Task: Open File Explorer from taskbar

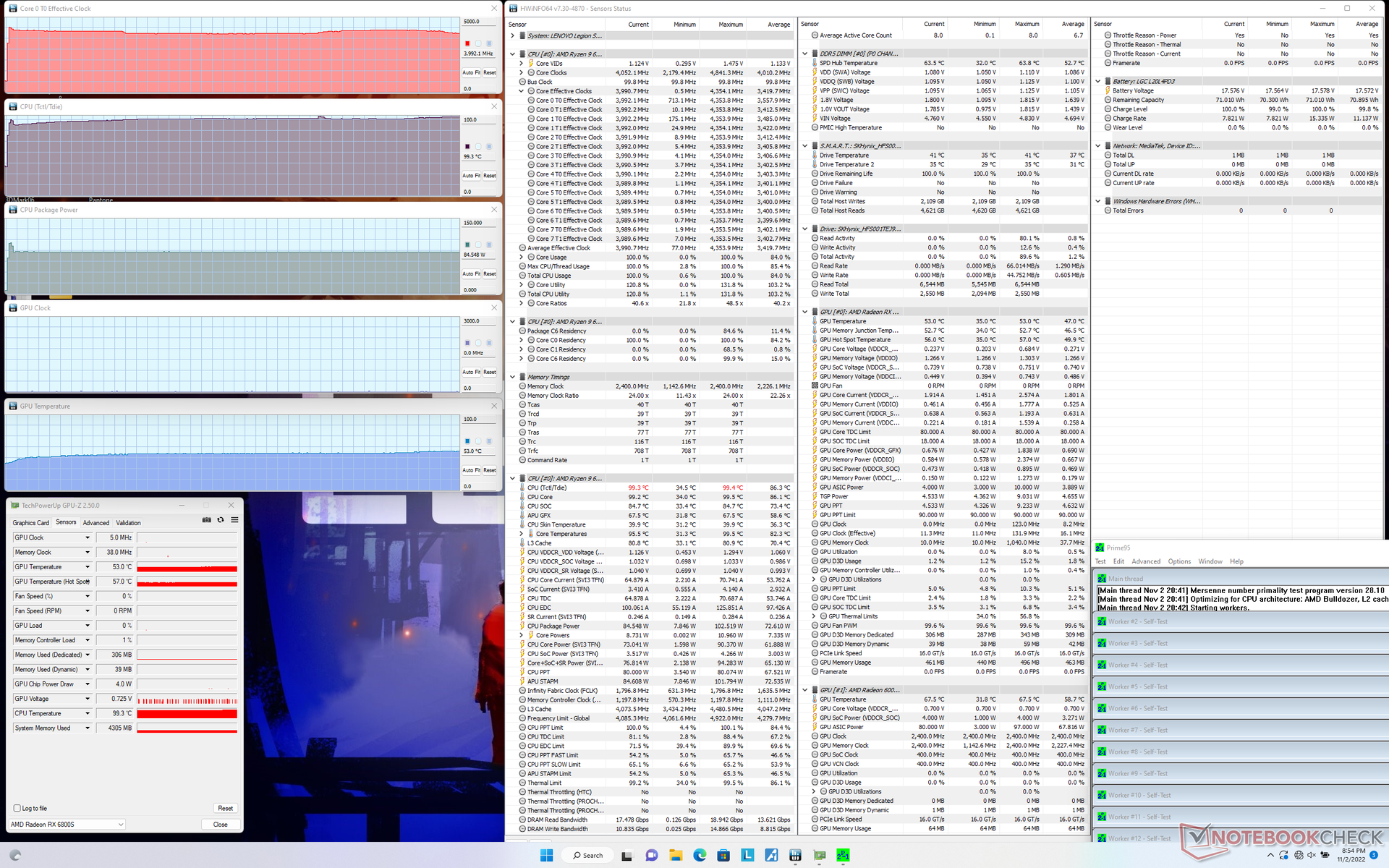Action: pyautogui.click(x=676, y=855)
